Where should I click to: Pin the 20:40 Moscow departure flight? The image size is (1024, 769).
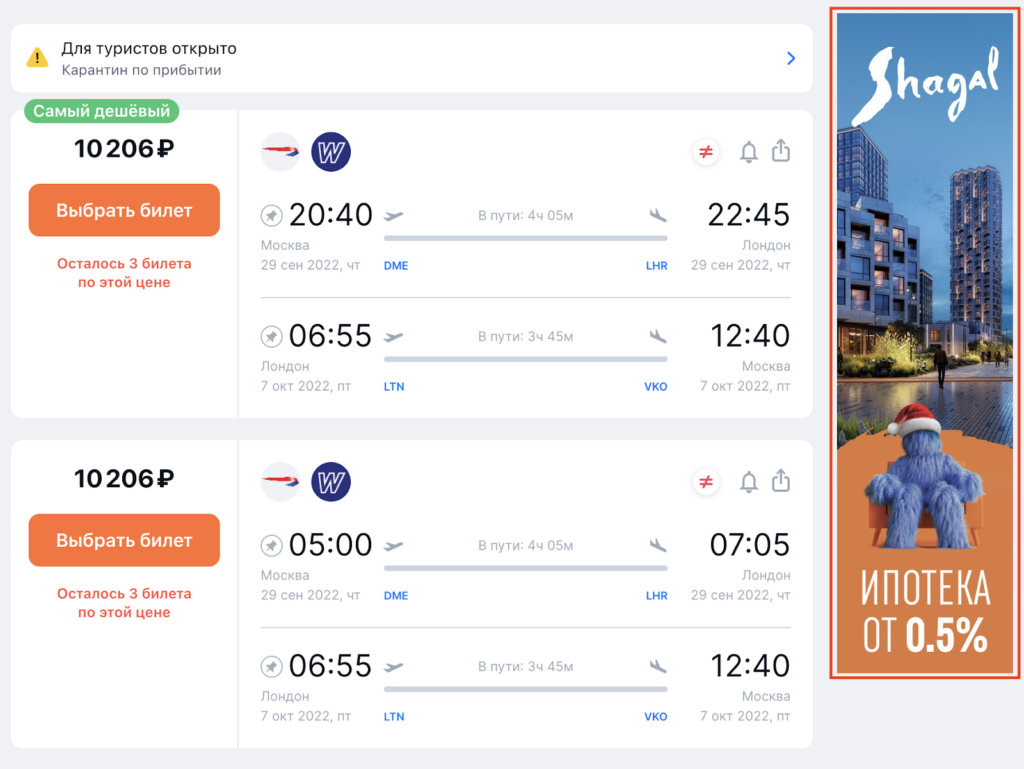pyautogui.click(x=271, y=215)
